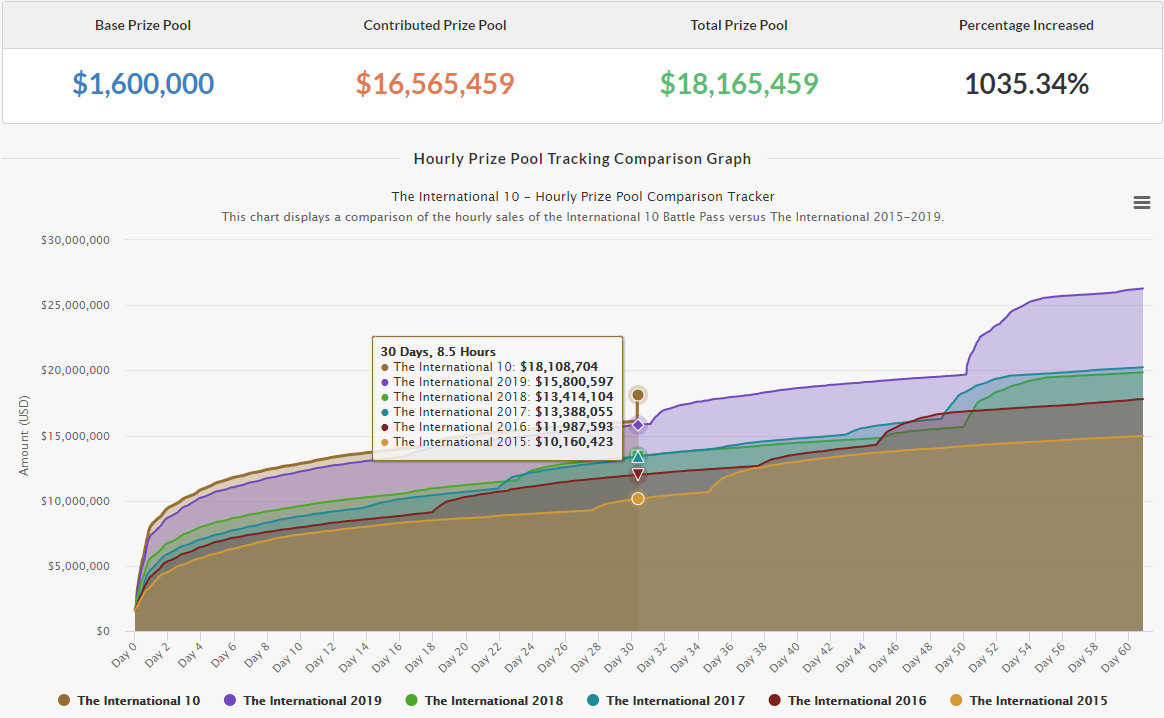
Task: Click the purple diamond 2019 data marker
Action: click(x=638, y=425)
